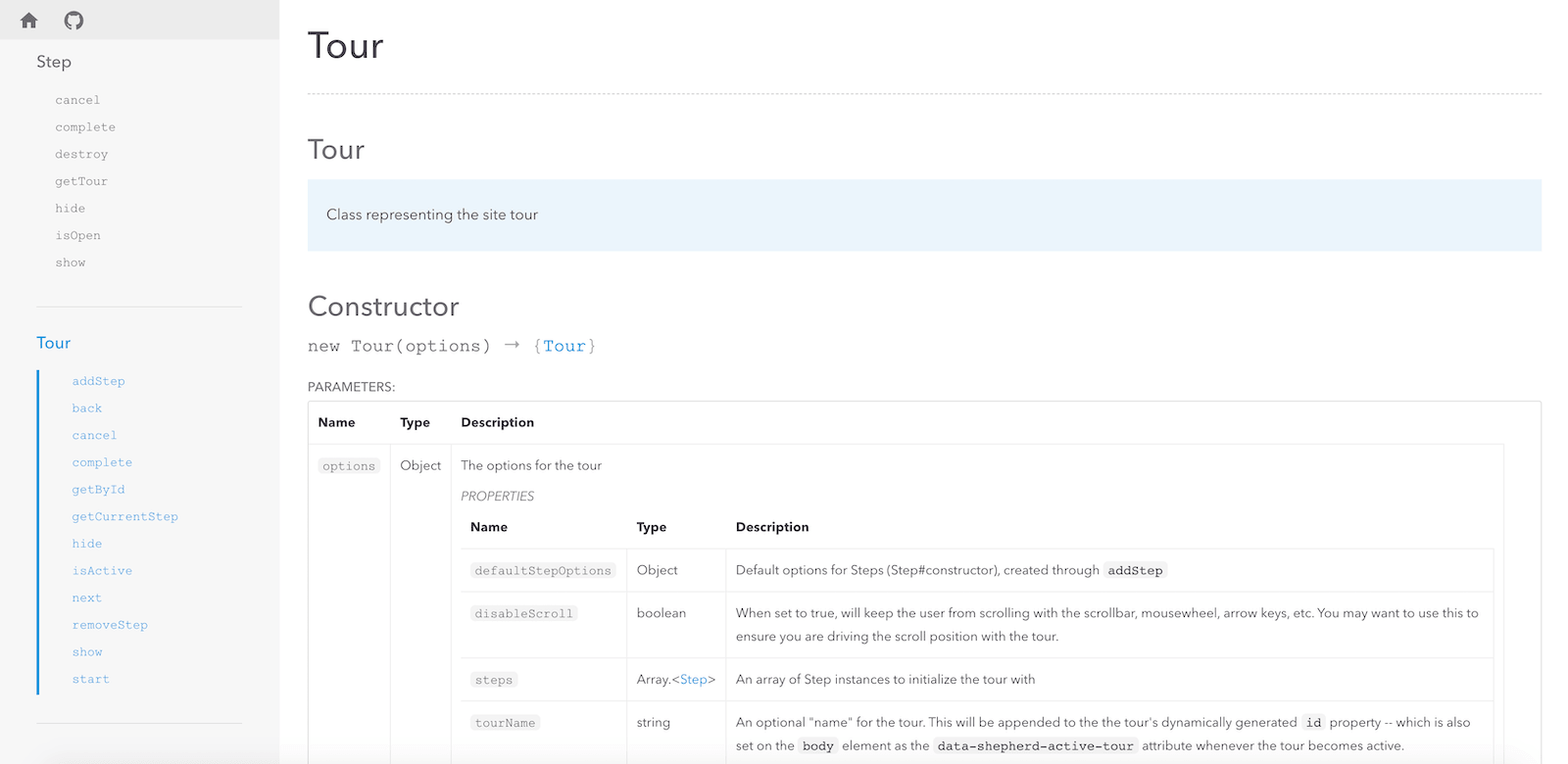
Task: Click the tourName property name
Action: tap(505, 723)
